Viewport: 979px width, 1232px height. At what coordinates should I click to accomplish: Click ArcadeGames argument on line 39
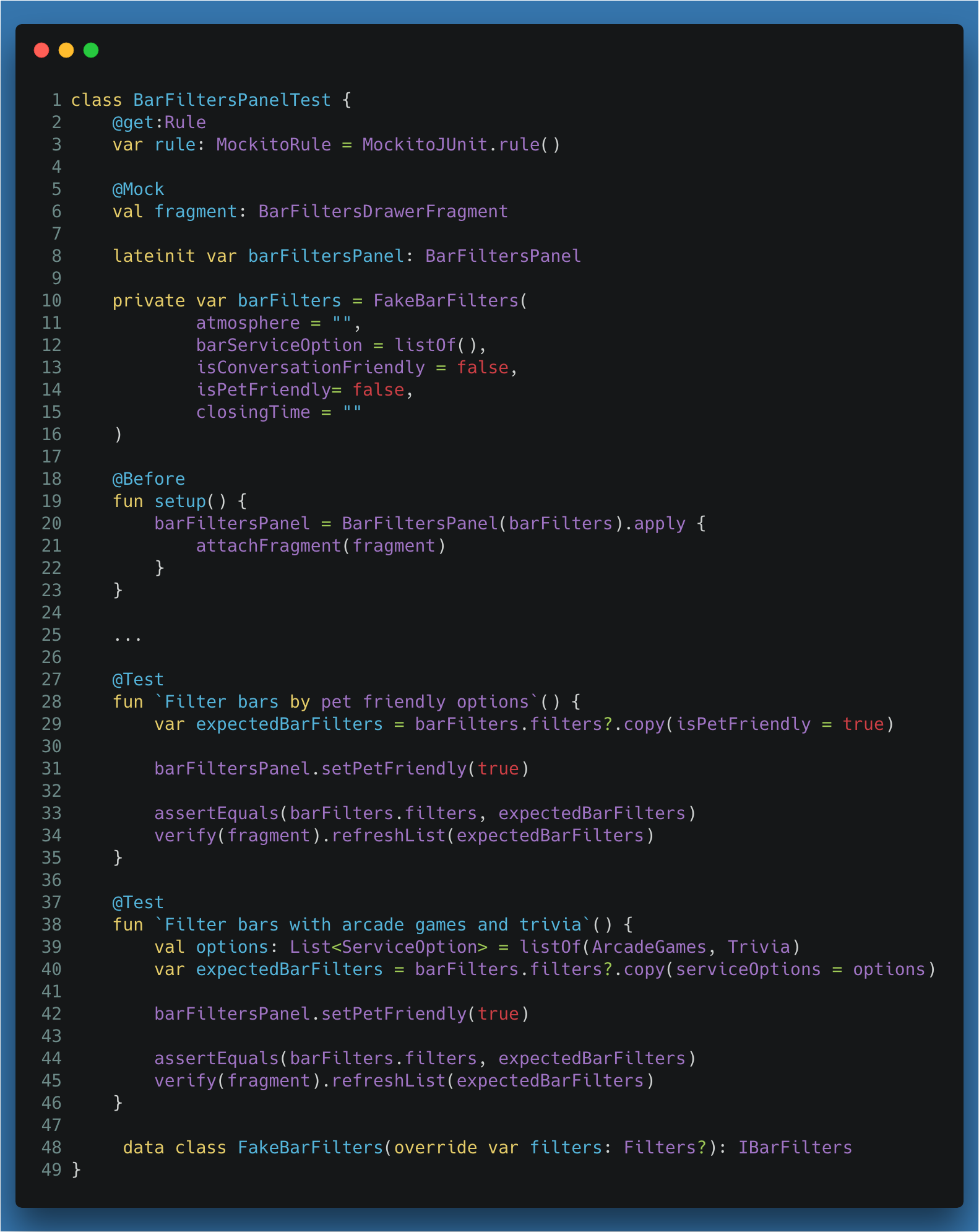pos(649,947)
